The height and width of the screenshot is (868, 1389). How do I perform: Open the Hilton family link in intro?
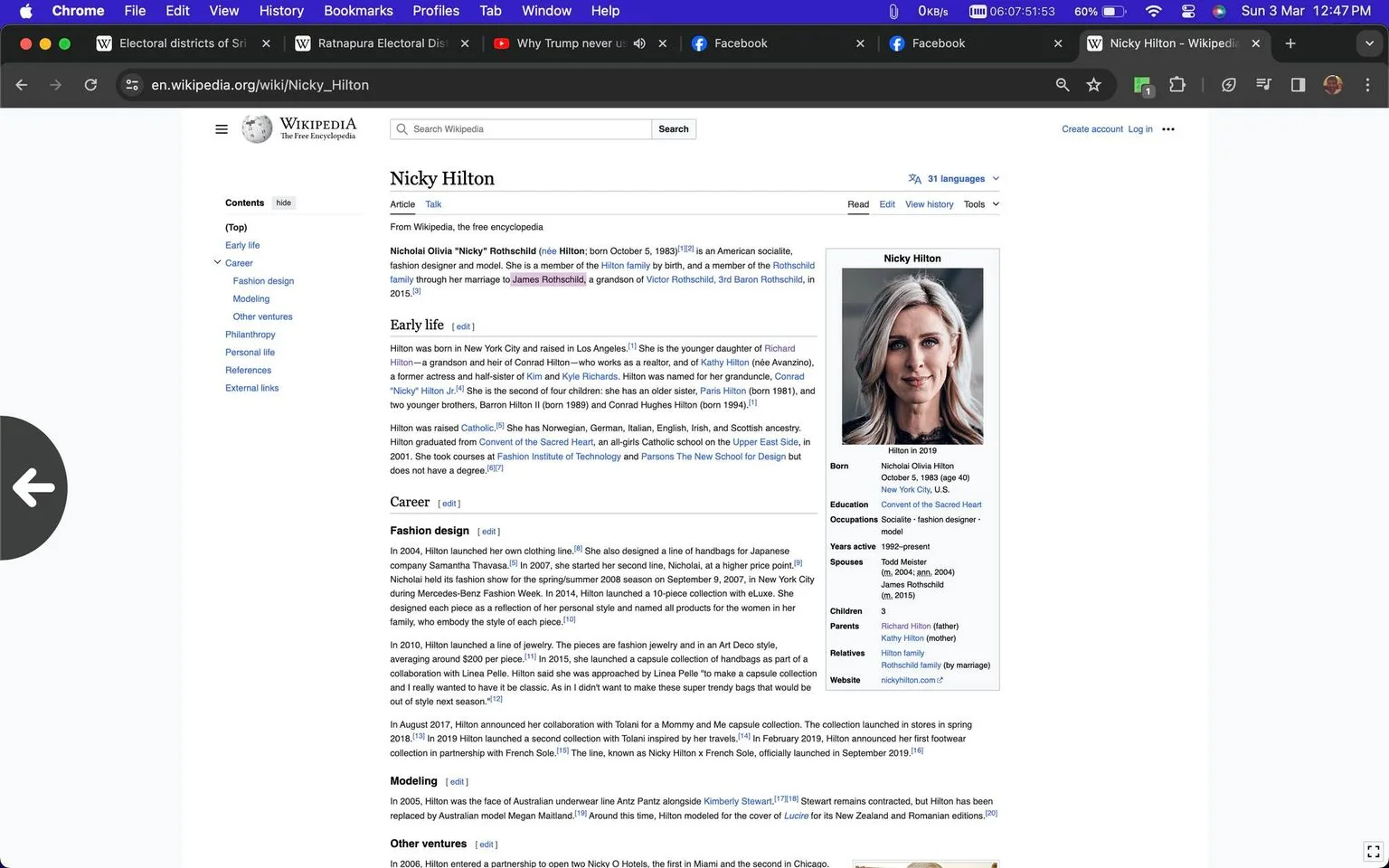[x=626, y=266]
